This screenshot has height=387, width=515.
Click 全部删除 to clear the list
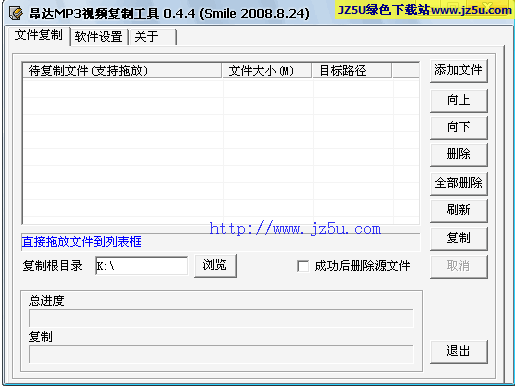(459, 183)
